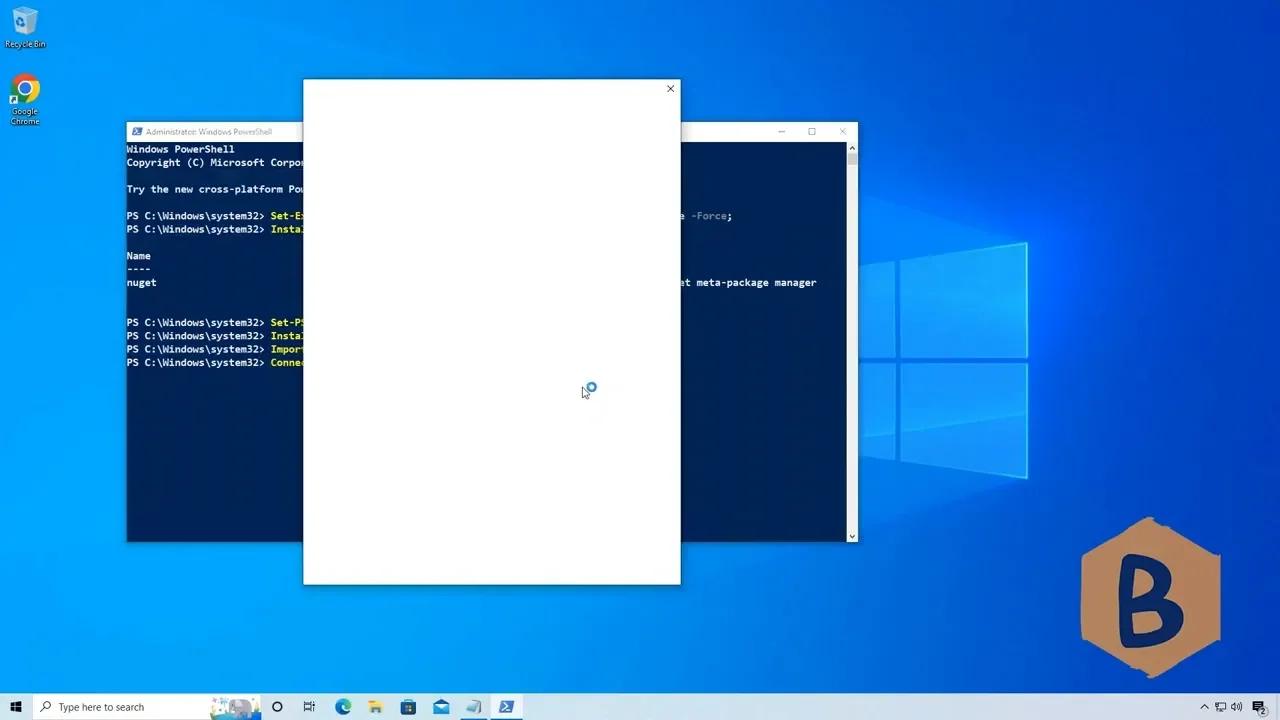Open the Action Center notifications
Viewport: 1280px width, 720px height.
[1259, 707]
